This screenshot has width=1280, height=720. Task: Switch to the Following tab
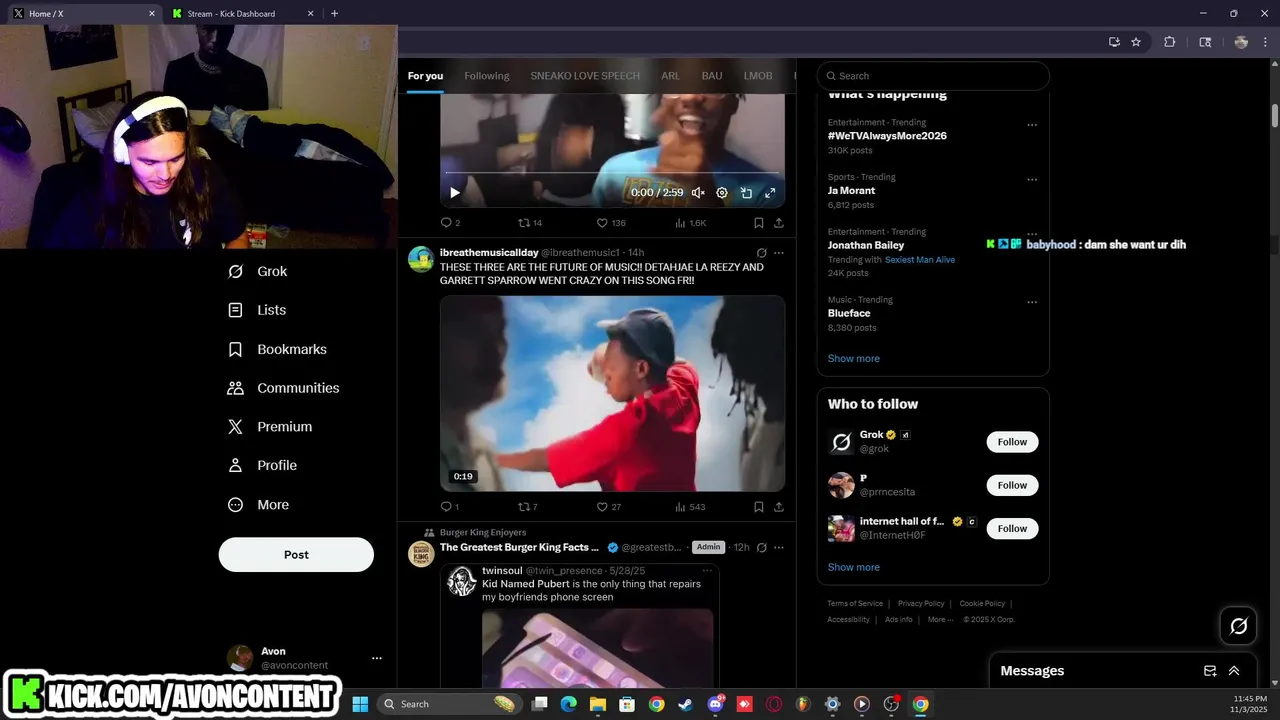coord(486,76)
